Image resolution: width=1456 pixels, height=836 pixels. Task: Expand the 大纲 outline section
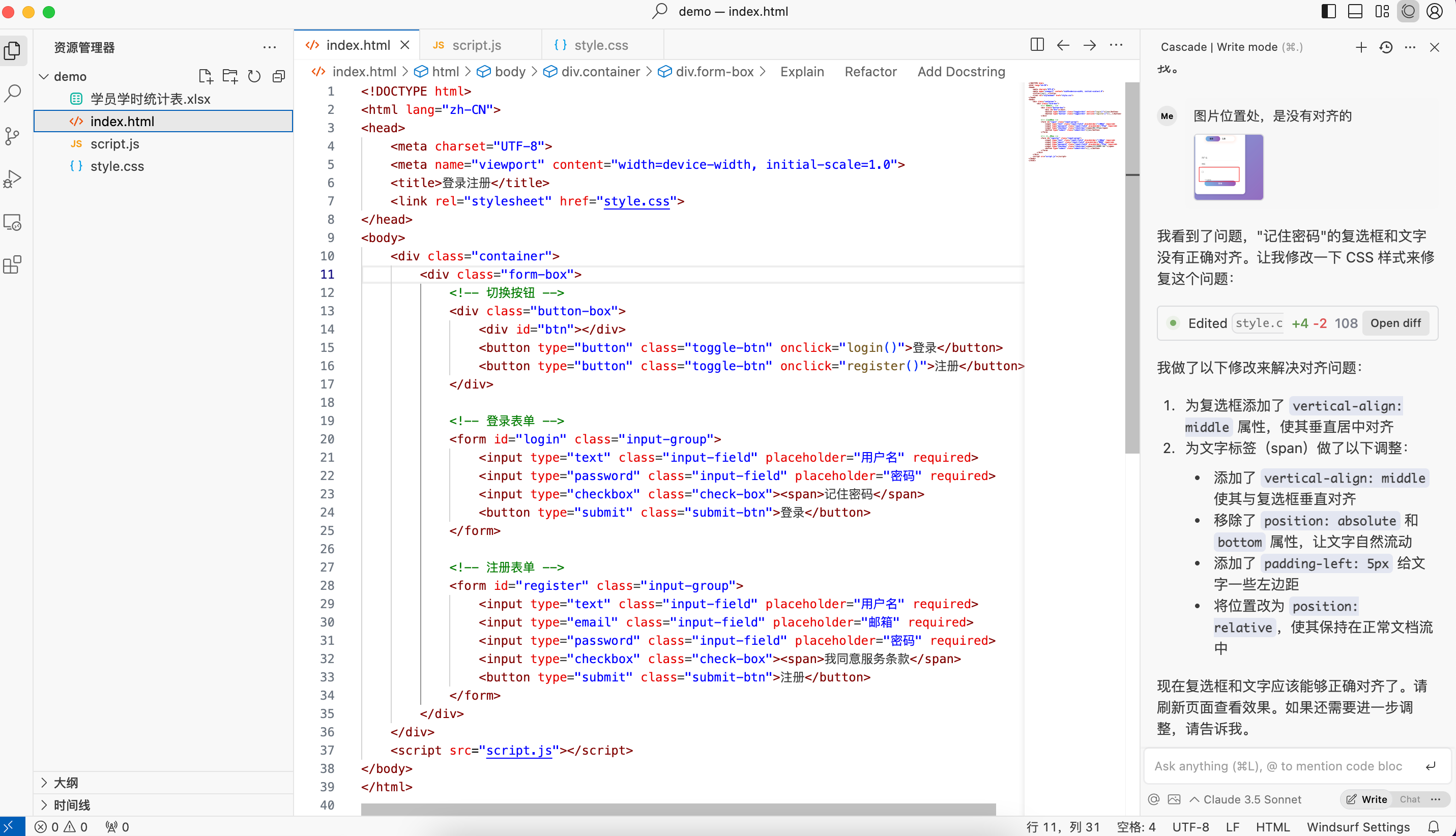pos(164,783)
